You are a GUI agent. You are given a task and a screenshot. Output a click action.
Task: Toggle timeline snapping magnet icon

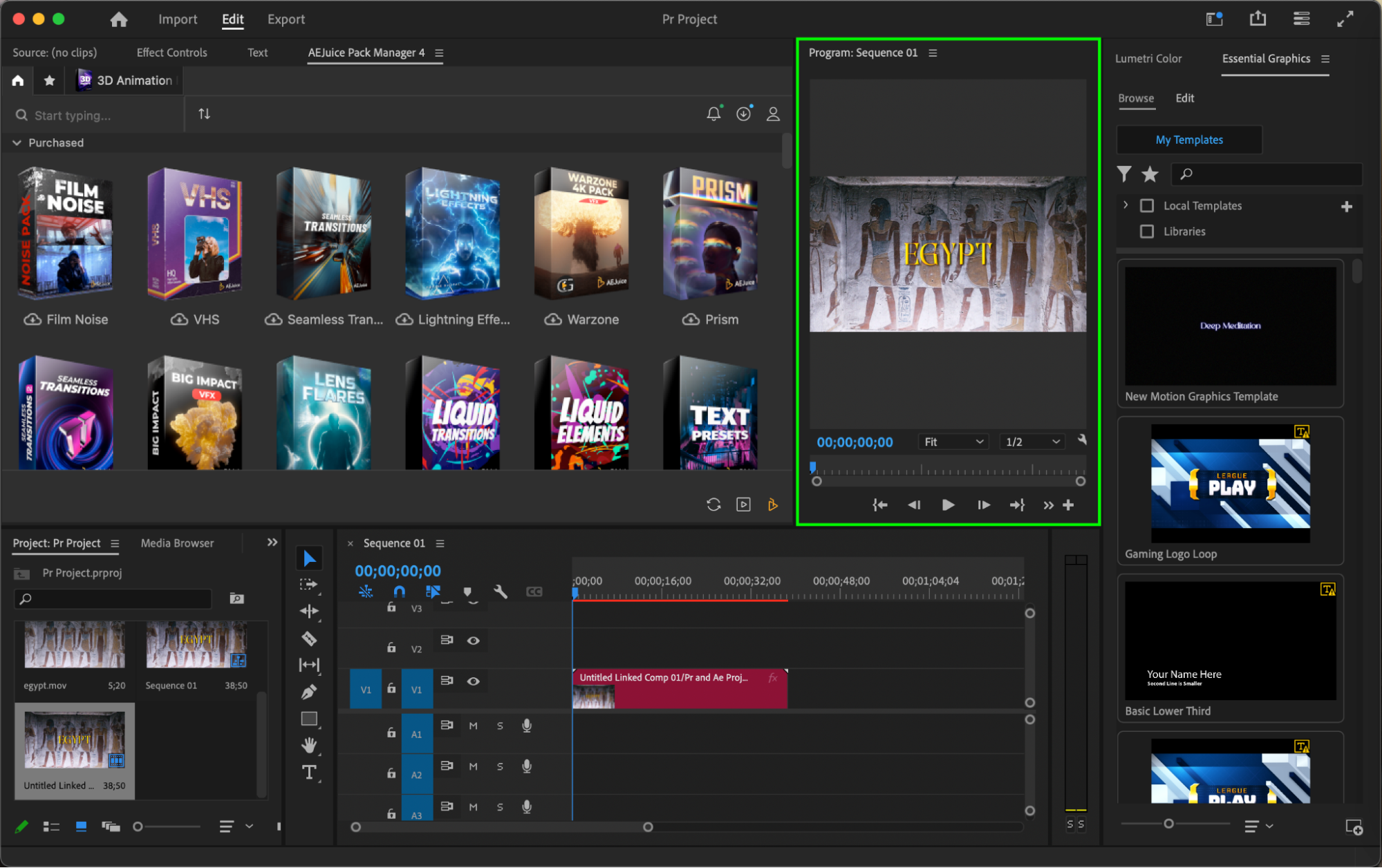pos(399,592)
